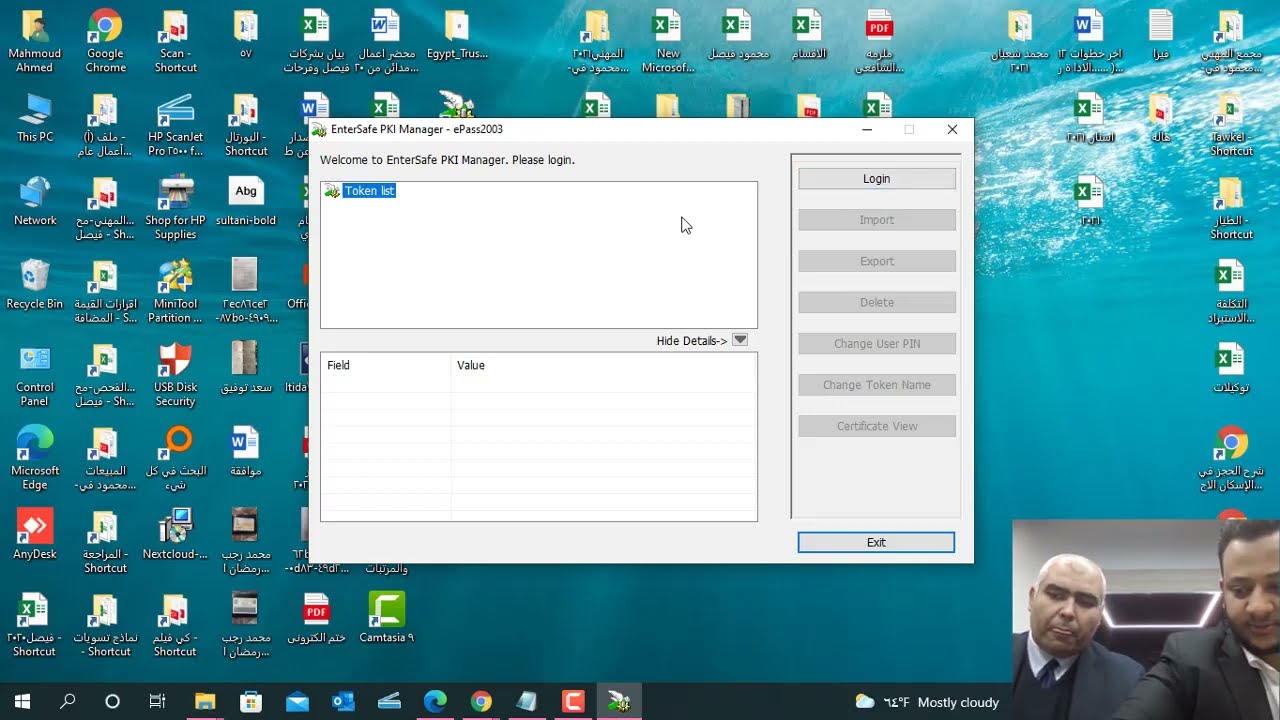This screenshot has height=720, width=1280.
Task: Open the Recycle Bin
Action: point(35,284)
